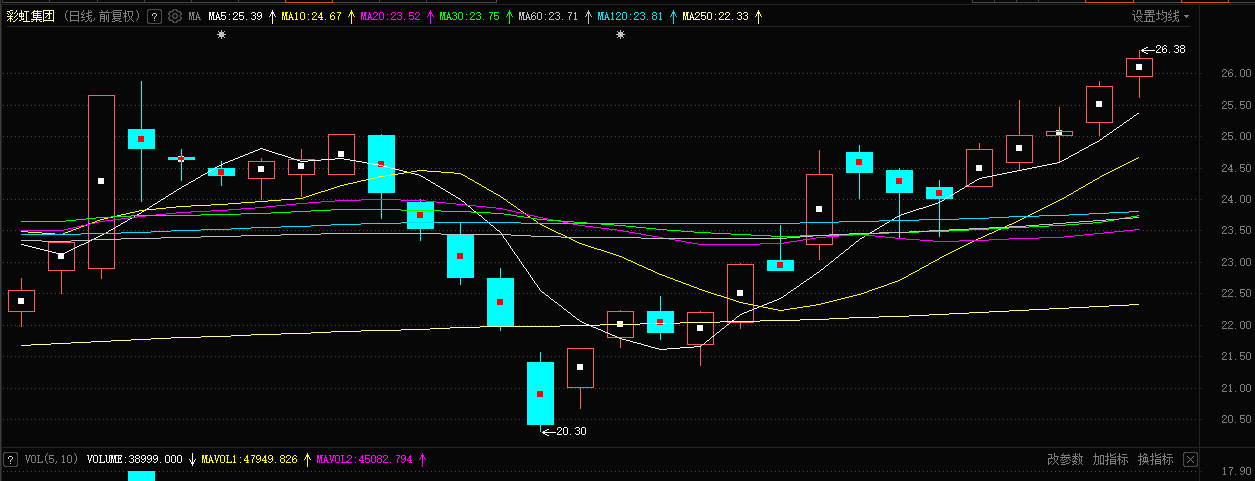
Task: Click 加指标 to add an indicator
Action: pos(1110,459)
